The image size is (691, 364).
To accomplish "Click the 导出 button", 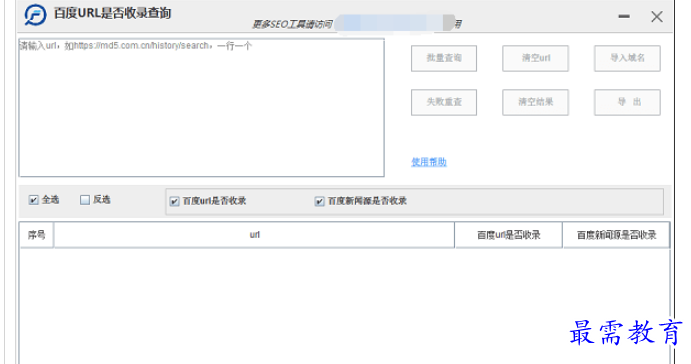I will coord(627,102).
